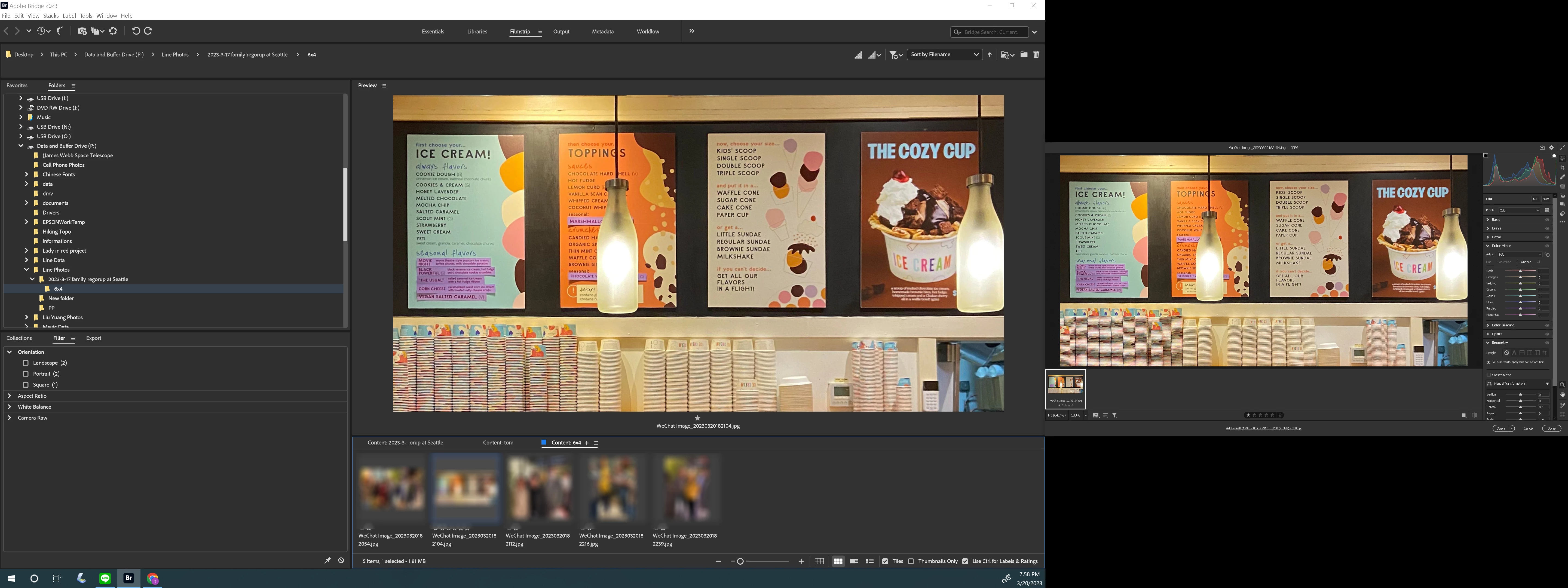Uncheck the Tiles checkbox
This screenshot has height=588, width=1568.
[x=885, y=561]
